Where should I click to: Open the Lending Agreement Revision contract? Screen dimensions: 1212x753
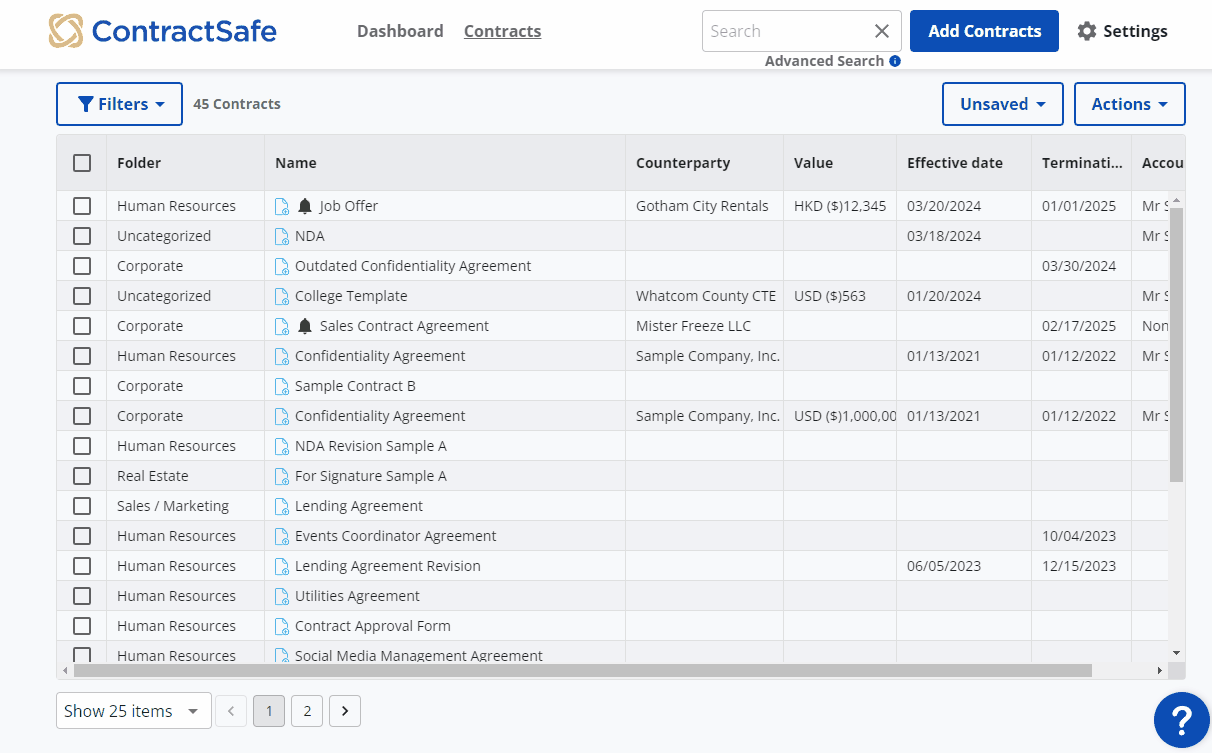(387, 566)
